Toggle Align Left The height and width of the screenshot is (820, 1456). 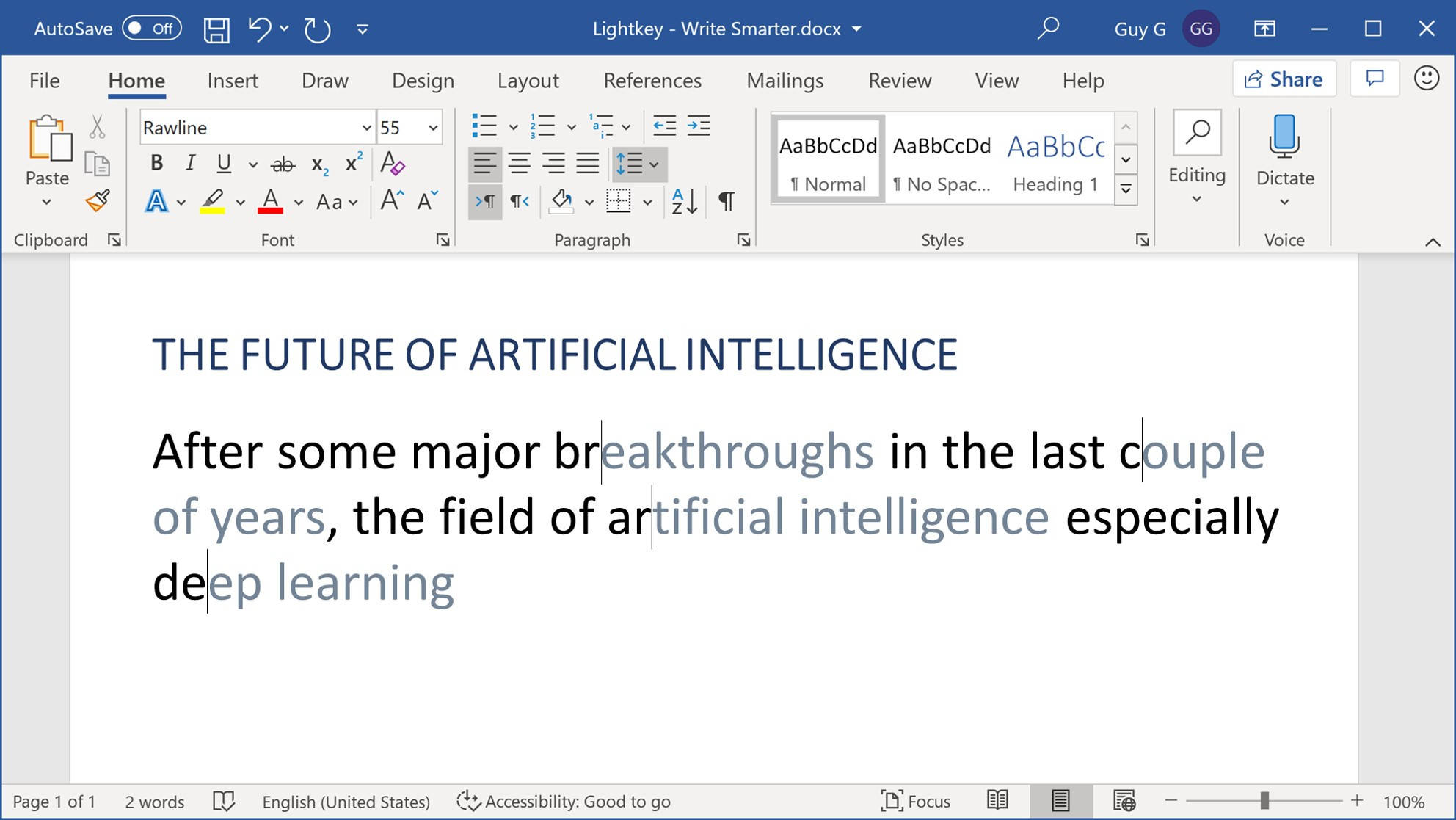[484, 163]
